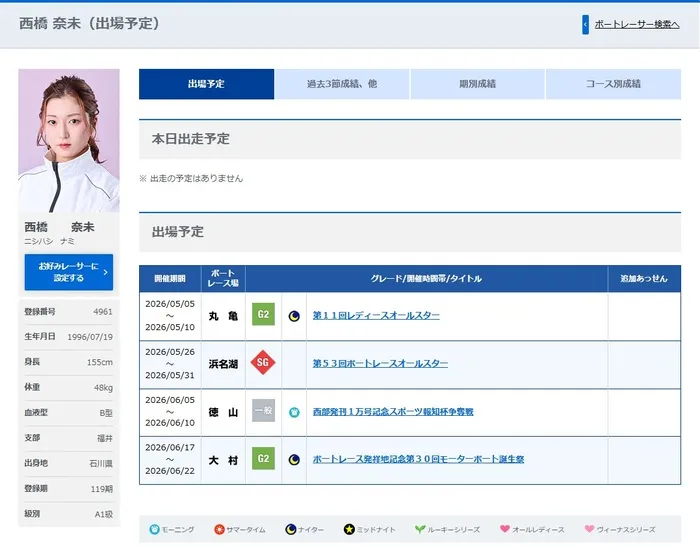Screen dimensions: 700x553
Task: Click name reading ニシハシ ナミ
Action: point(49,241)
